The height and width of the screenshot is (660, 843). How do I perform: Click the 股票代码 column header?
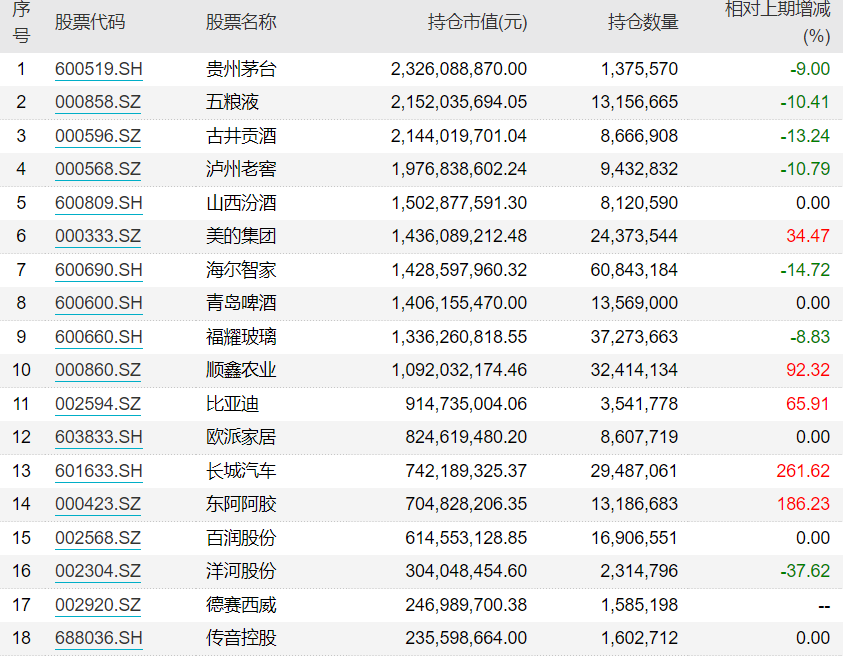point(90,23)
